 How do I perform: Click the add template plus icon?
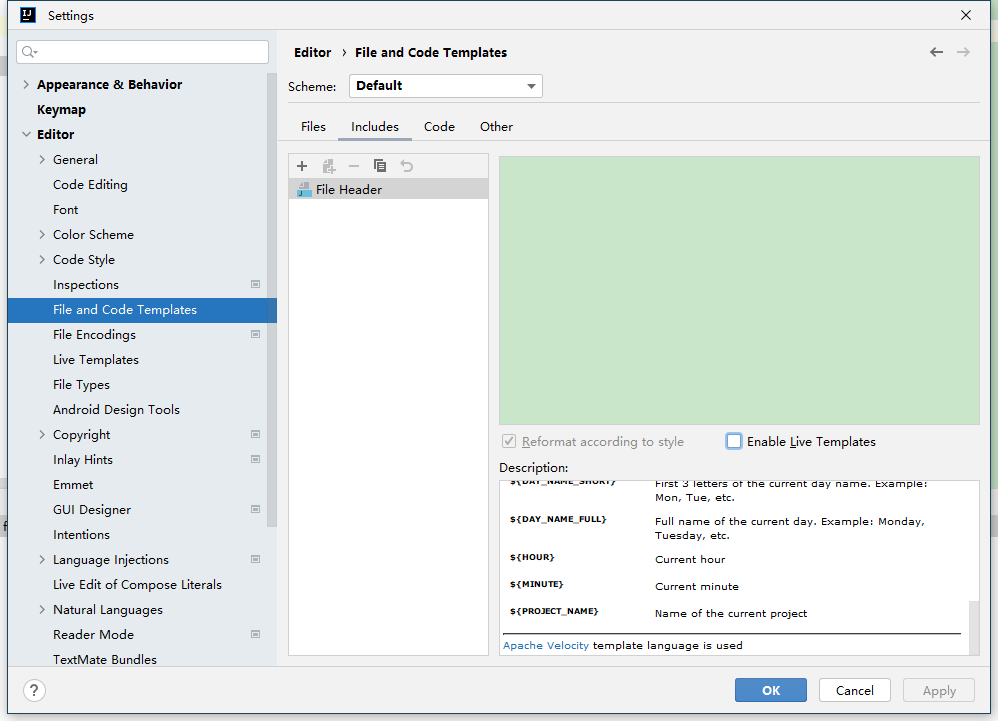click(x=302, y=166)
